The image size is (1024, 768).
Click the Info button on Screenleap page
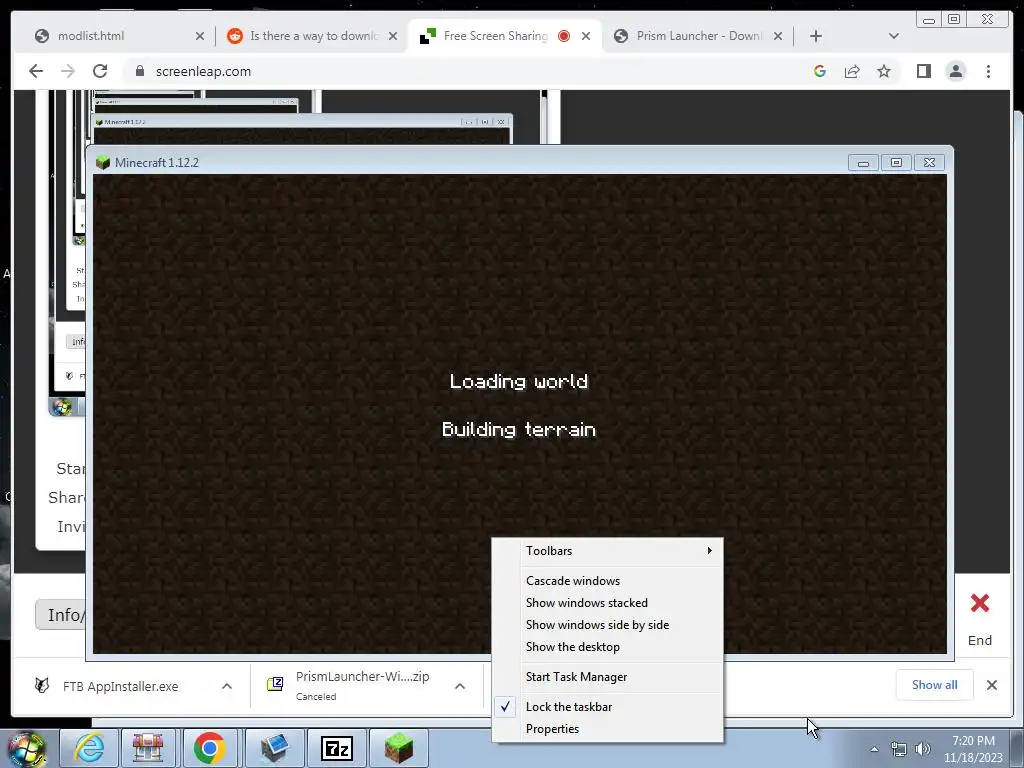(60, 615)
